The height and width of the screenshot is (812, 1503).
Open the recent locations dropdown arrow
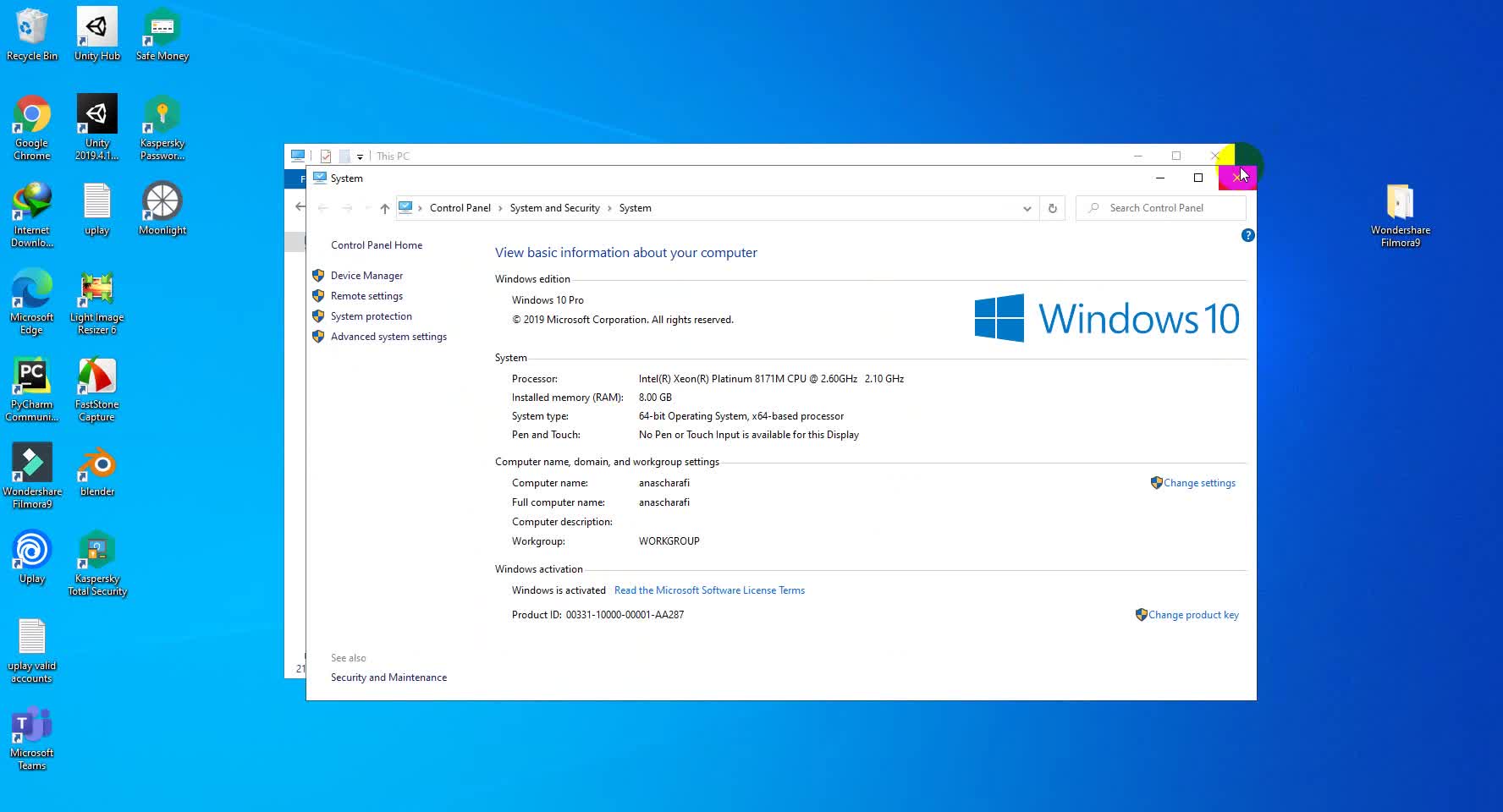click(x=367, y=208)
